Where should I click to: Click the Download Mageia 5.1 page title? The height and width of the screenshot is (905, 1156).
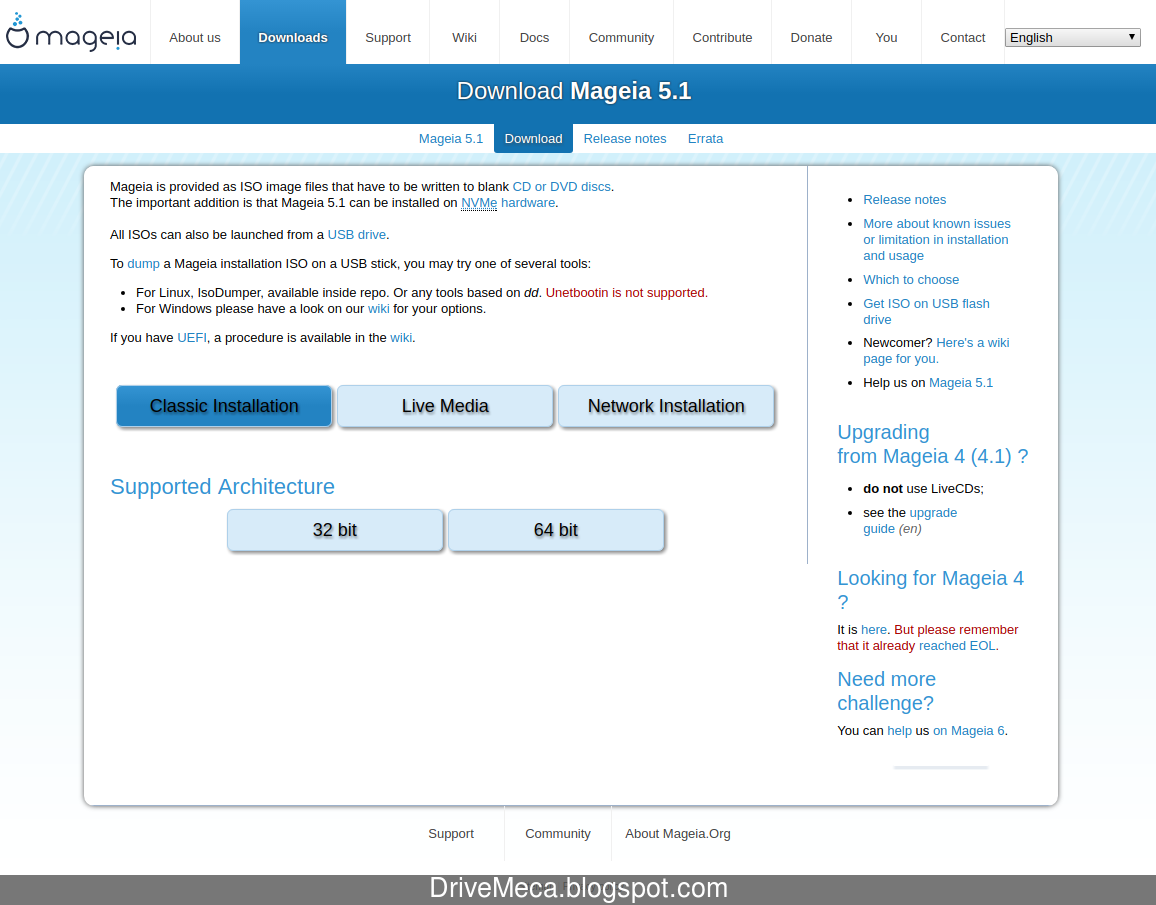(x=574, y=91)
